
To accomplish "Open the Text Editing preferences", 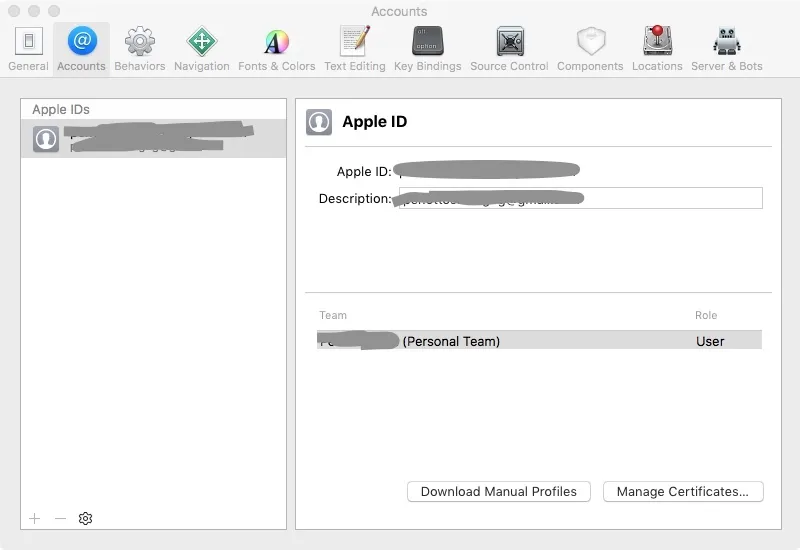I will pos(355,49).
